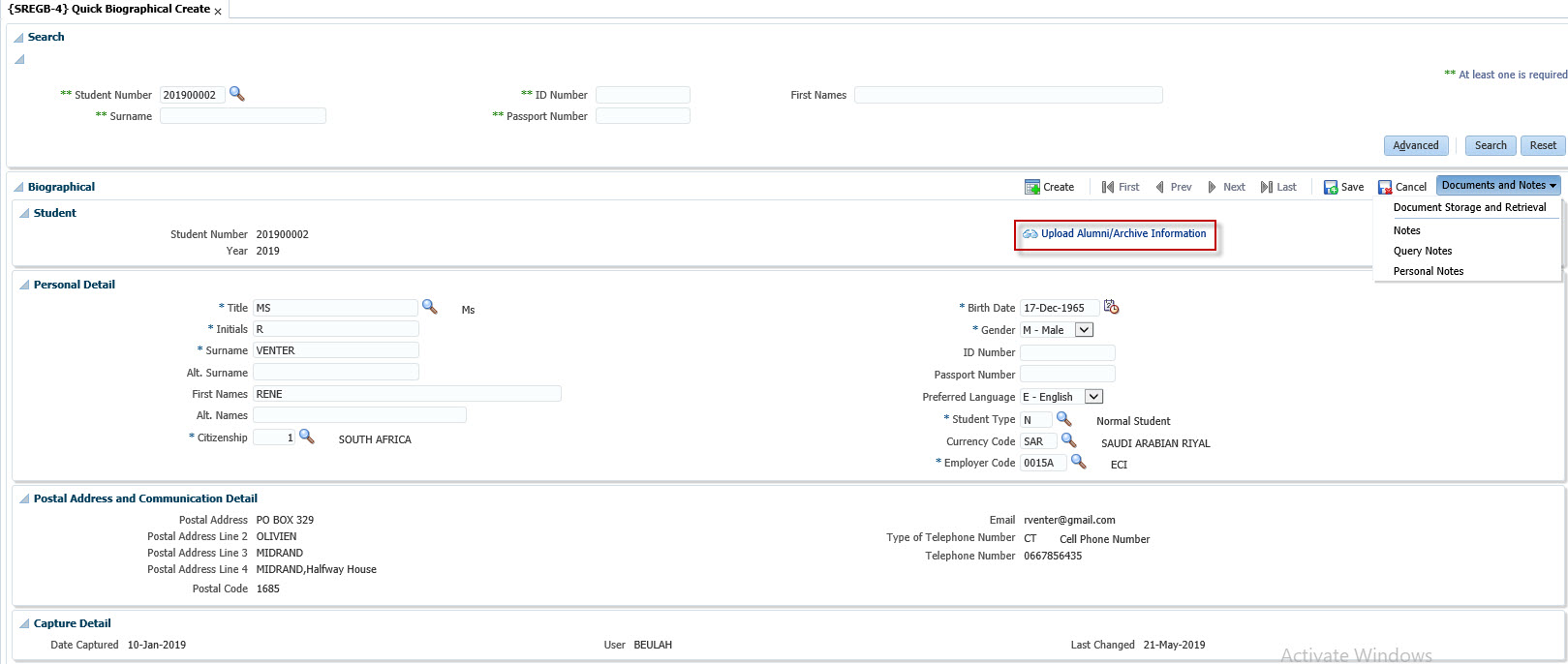Click the Student Number search magnifier icon
Screen dimensions: 1568x664
pos(236,94)
